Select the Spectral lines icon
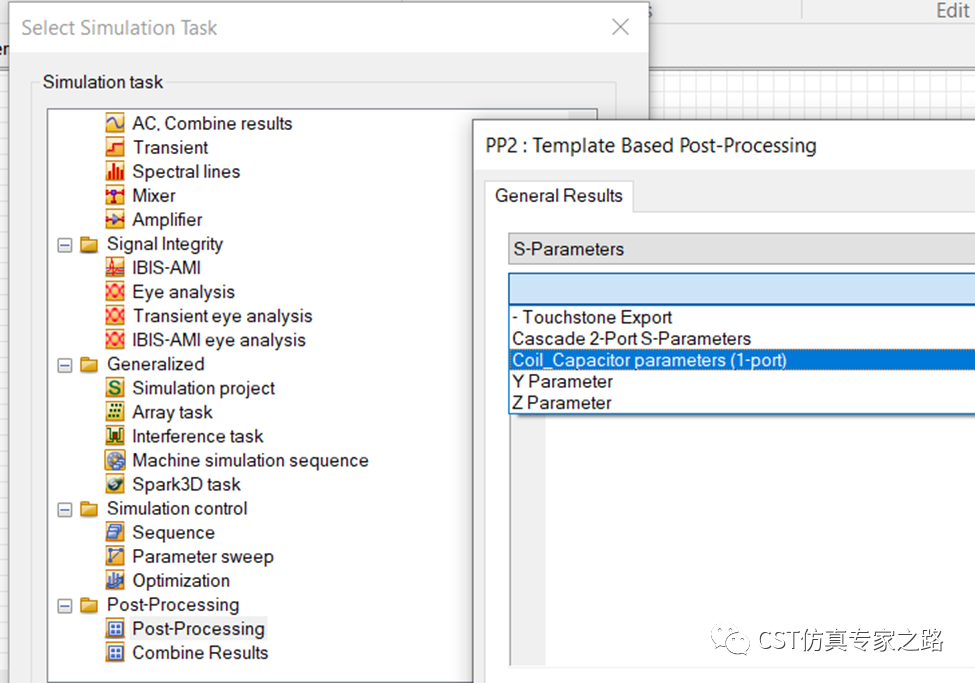 point(115,171)
